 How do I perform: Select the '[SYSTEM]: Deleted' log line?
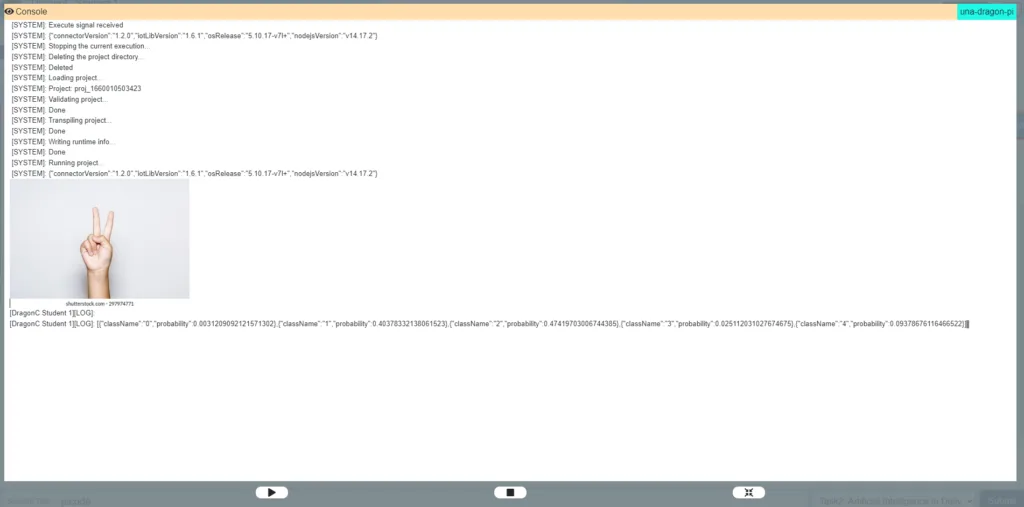click(x=42, y=67)
